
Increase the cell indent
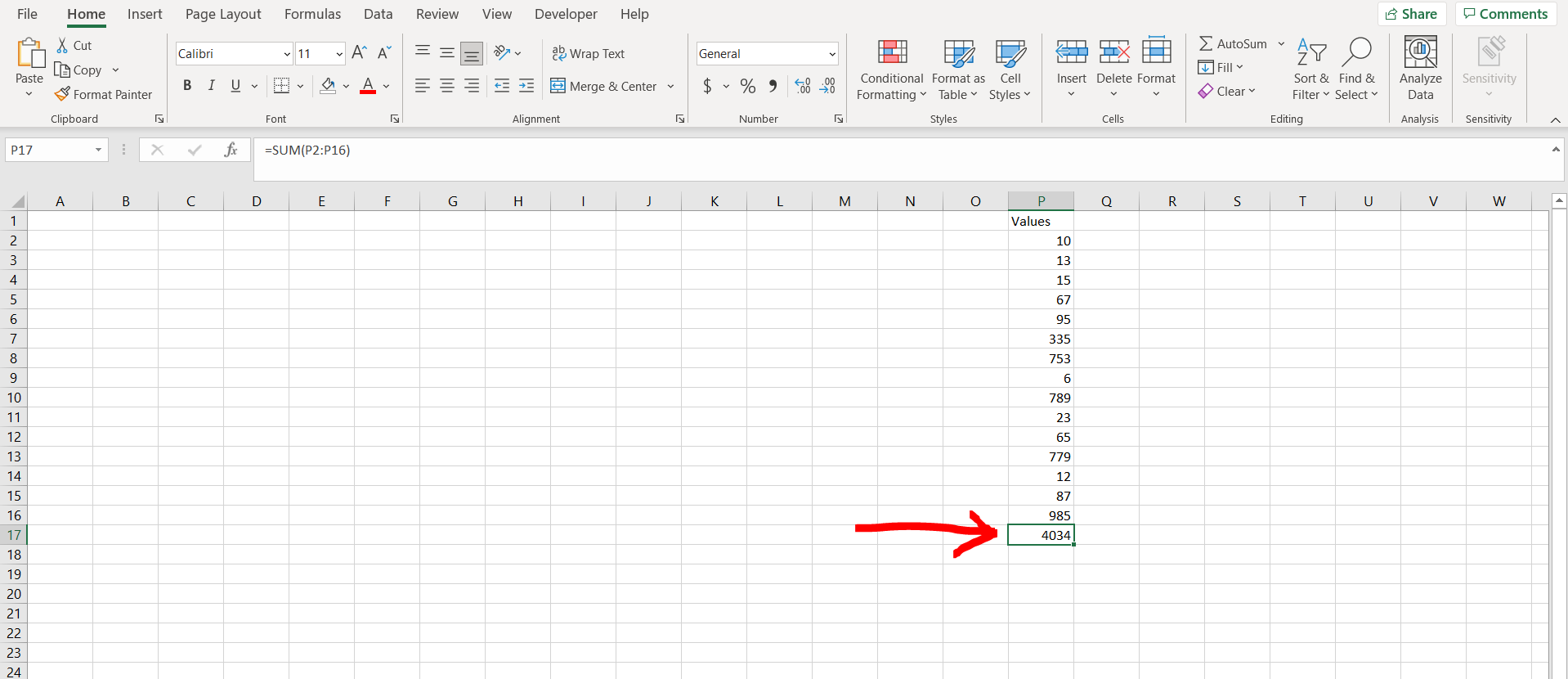(x=526, y=86)
